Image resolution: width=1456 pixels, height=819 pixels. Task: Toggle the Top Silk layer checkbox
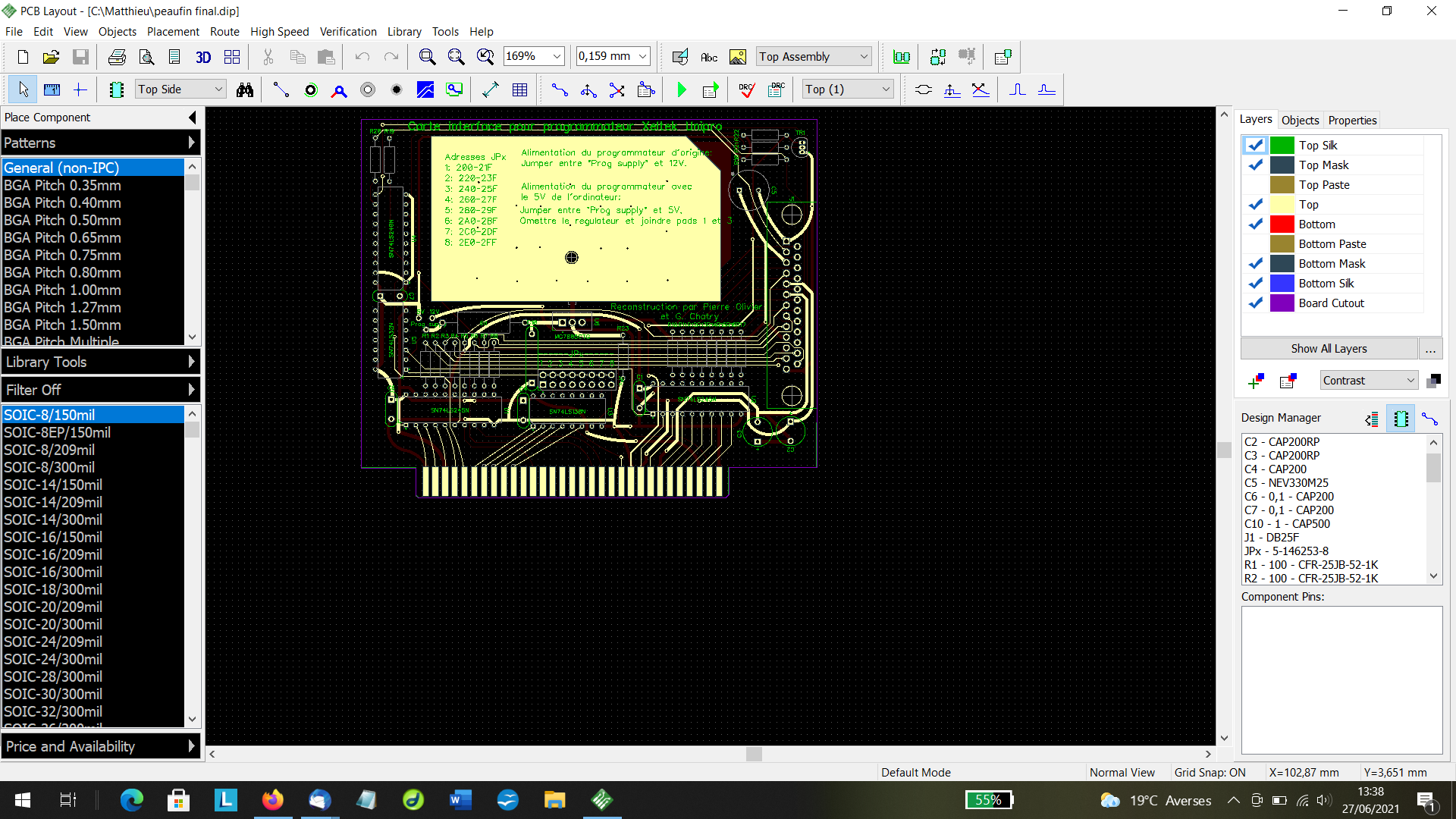tap(1255, 145)
